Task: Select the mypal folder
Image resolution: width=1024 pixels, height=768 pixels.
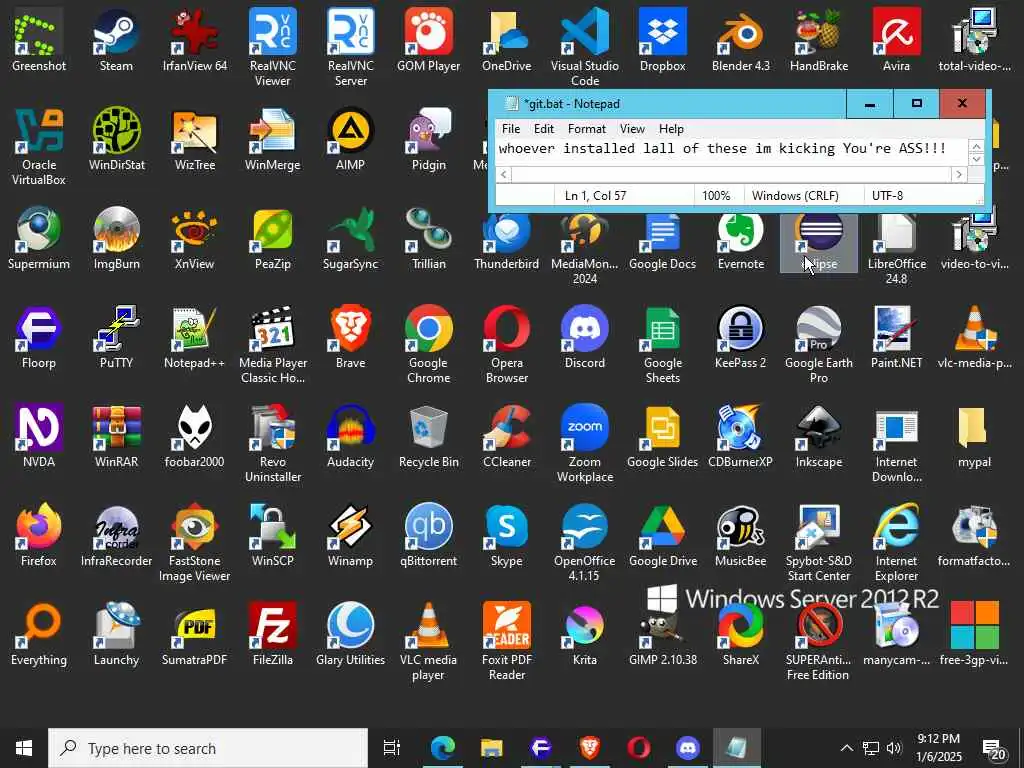Action: [x=974, y=436]
